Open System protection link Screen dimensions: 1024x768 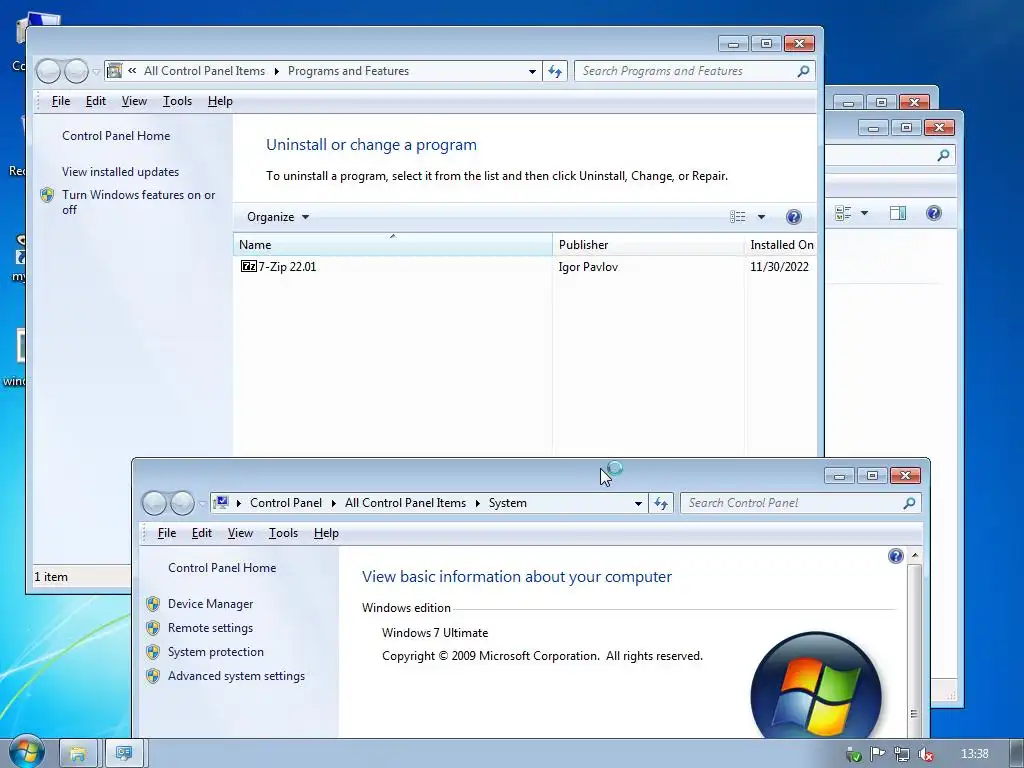coord(216,652)
